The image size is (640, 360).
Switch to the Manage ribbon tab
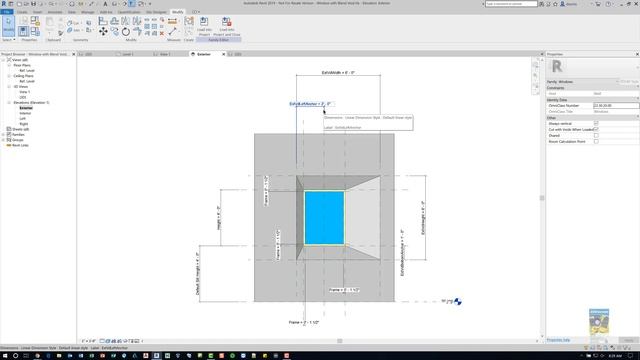point(88,12)
